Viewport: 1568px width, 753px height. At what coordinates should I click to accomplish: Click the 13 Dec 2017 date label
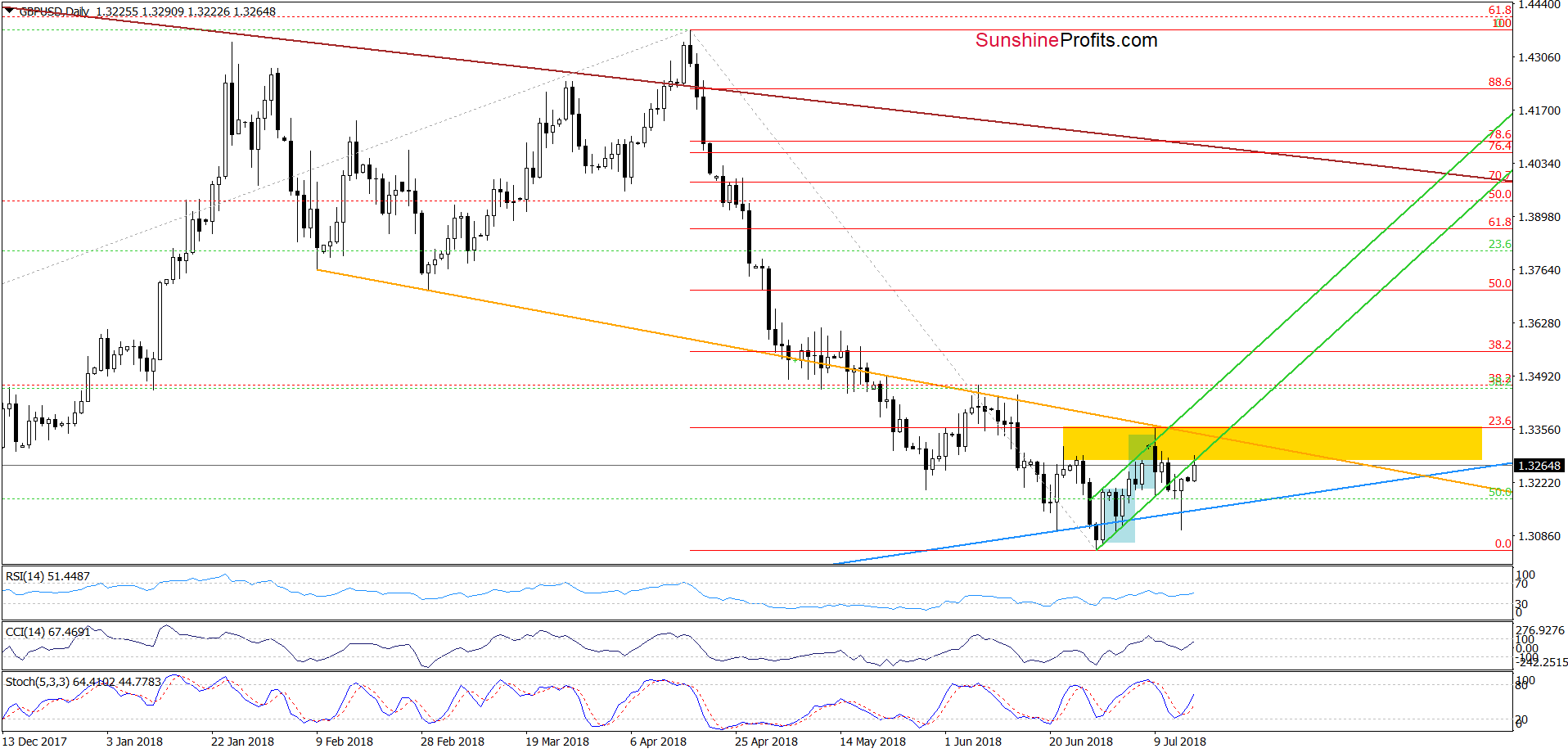pos(34,742)
